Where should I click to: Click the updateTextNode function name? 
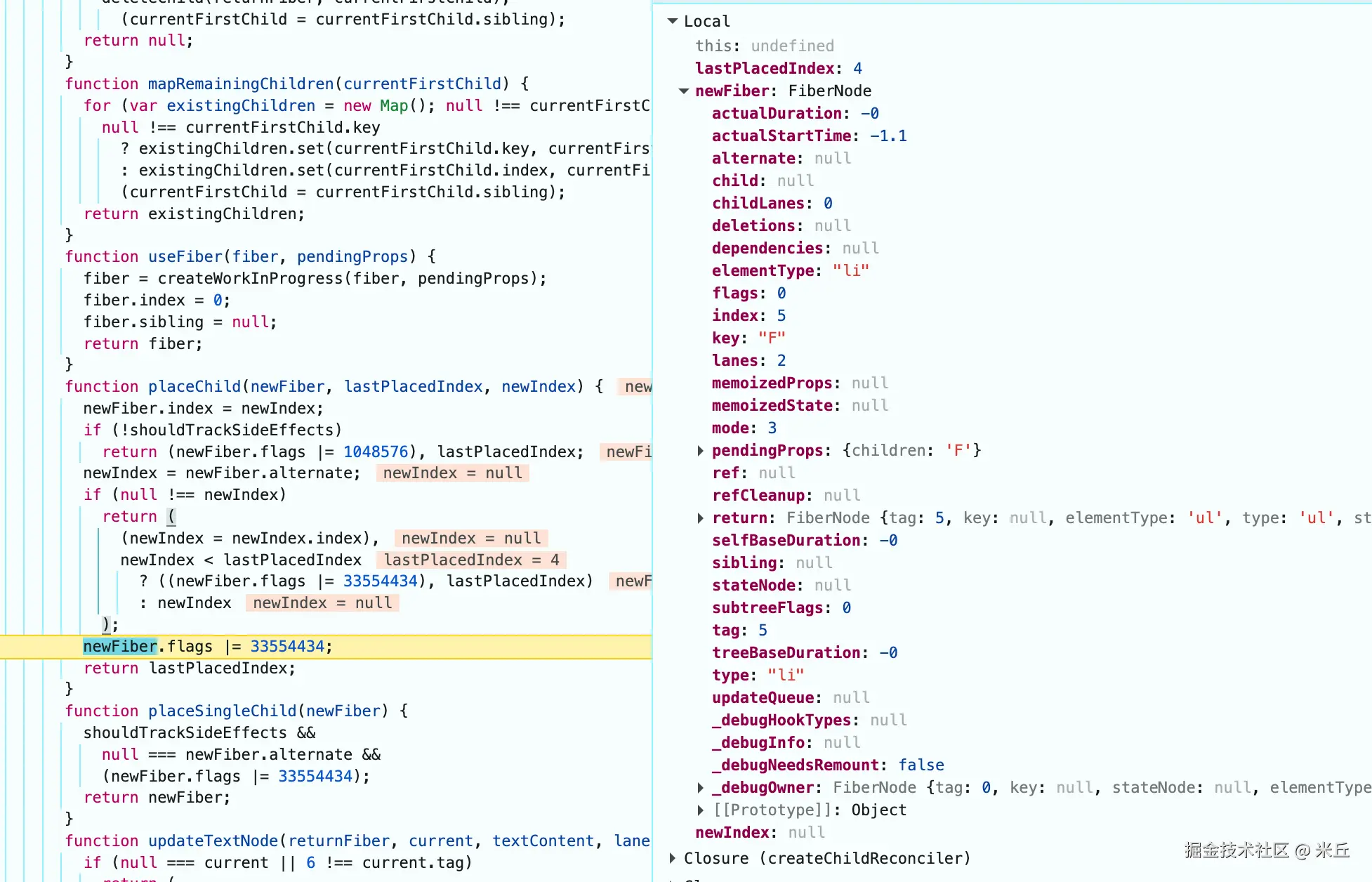[213, 841]
